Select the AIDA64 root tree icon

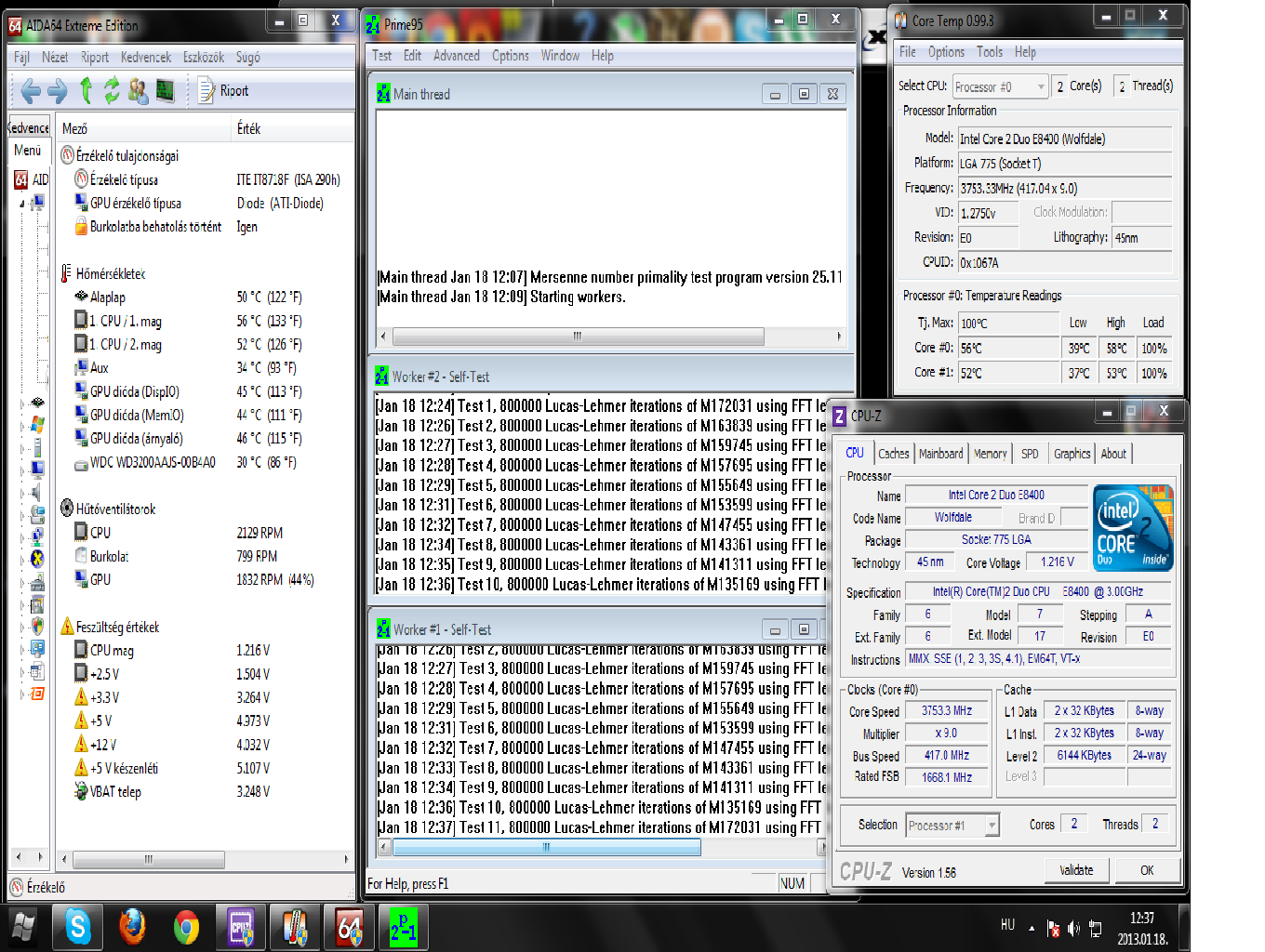pyautogui.click(x=20, y=179)
